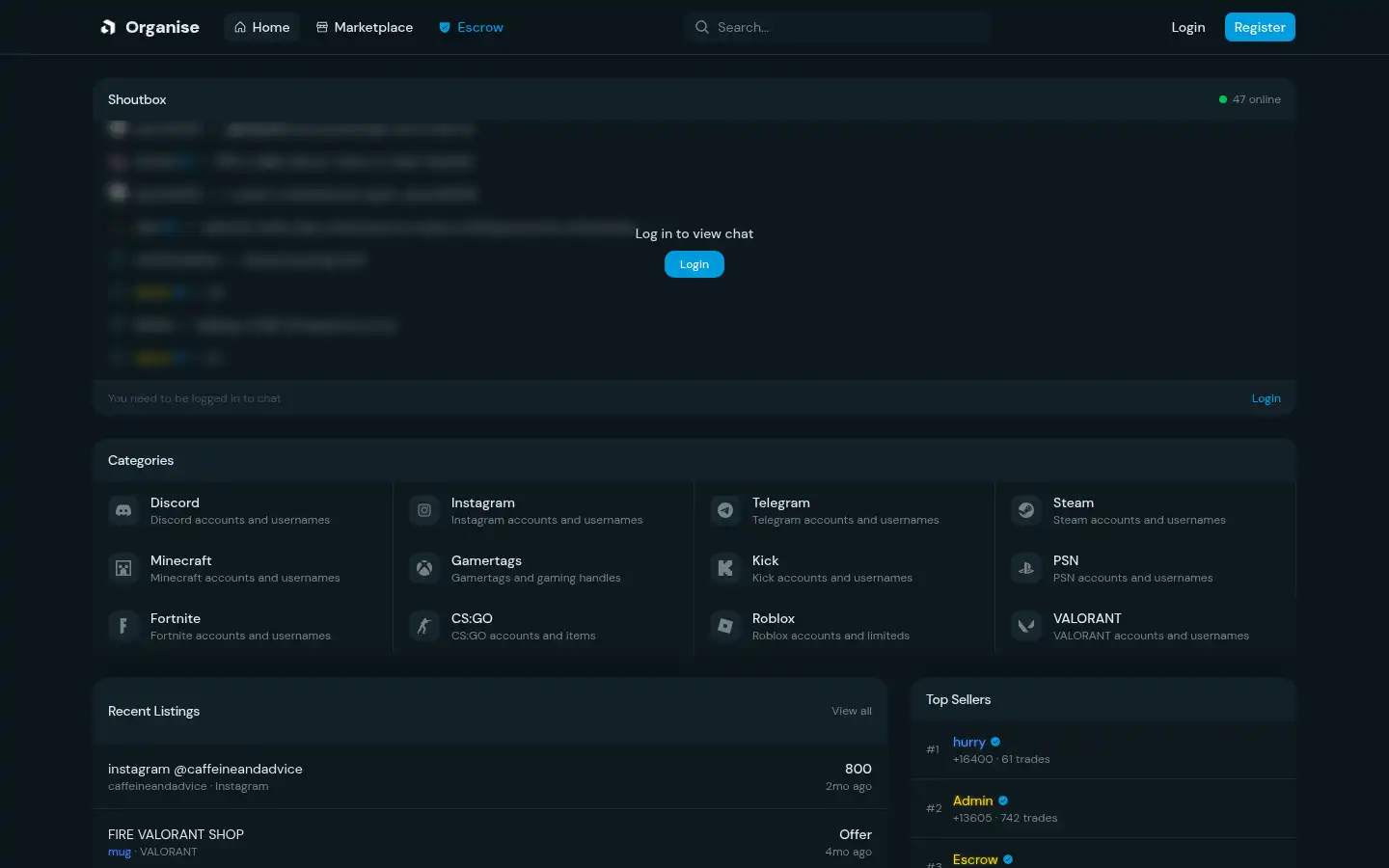The width and height of the screenshot is (1389, 868).
Task: Open the VALORANT category icon
Action: point(1026,626)
